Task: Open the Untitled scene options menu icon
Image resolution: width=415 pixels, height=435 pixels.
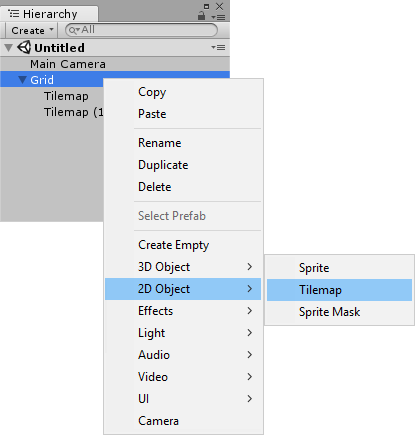Action: (218, 48)
